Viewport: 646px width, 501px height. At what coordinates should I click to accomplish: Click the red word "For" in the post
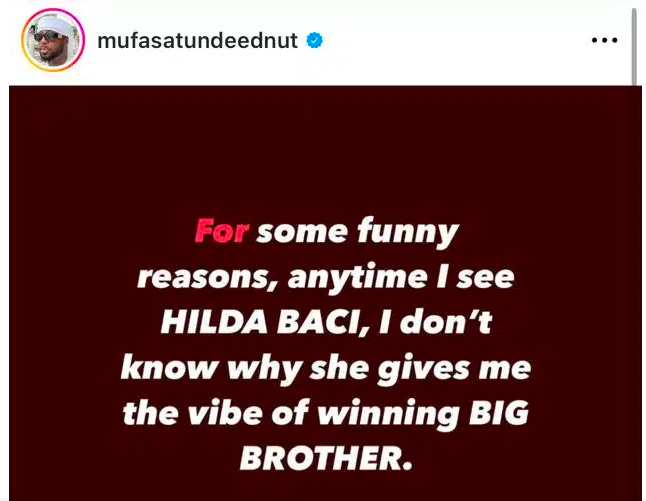[x=222, y=231]
